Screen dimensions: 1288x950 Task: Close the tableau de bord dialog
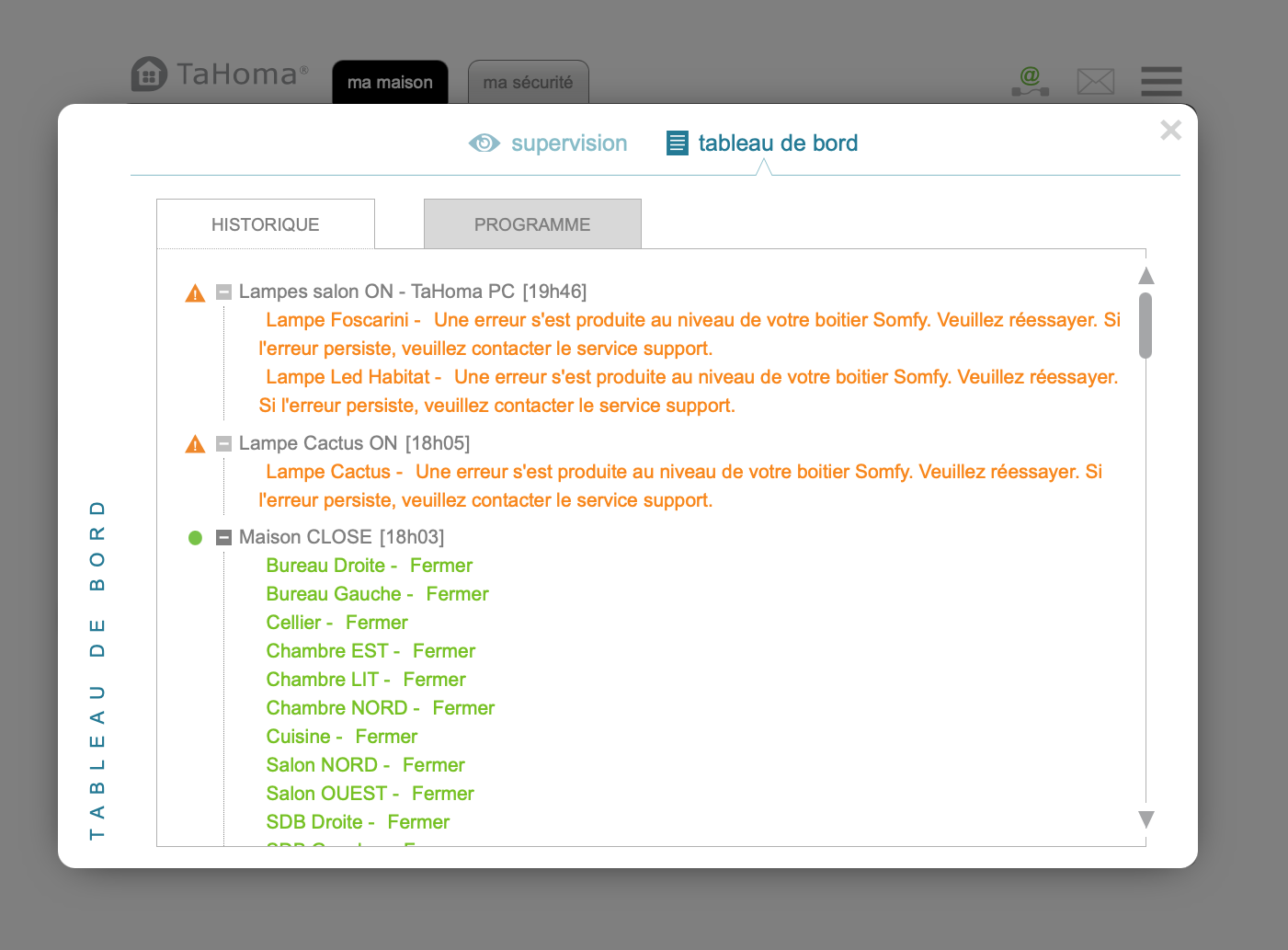coord(1170,131)
